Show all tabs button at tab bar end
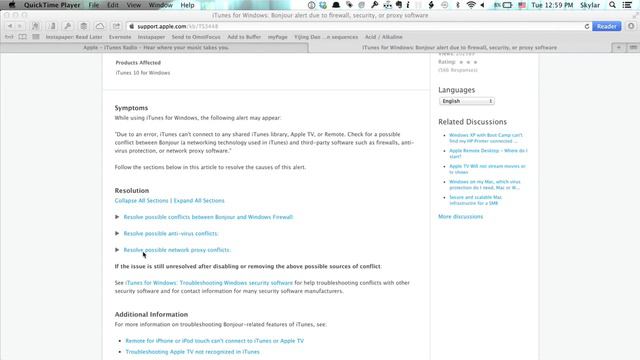This screenshot has height=360, width=640. coord(633,48)
